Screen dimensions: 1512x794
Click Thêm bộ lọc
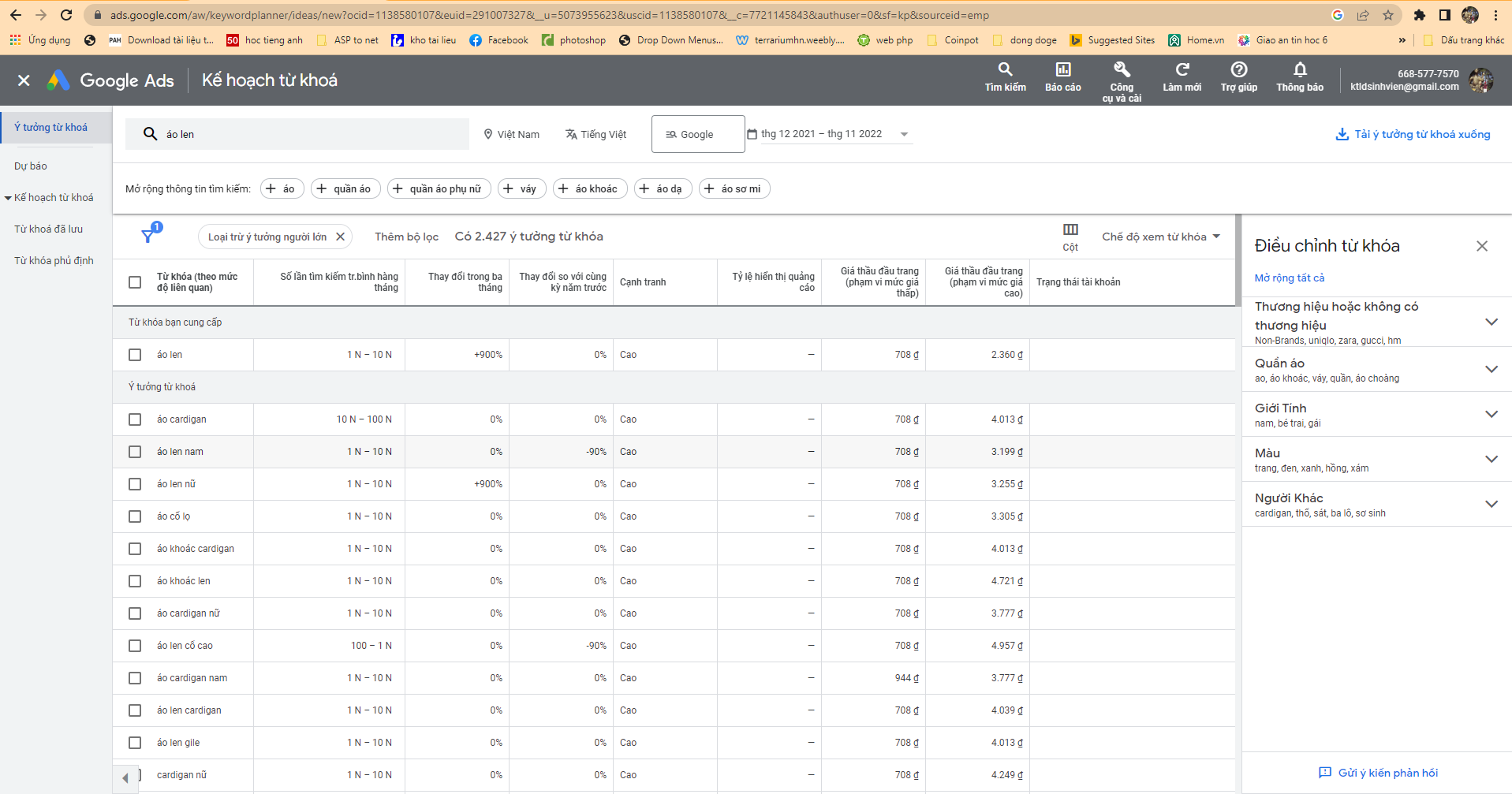pyautogui.click(x=406, y=237)
